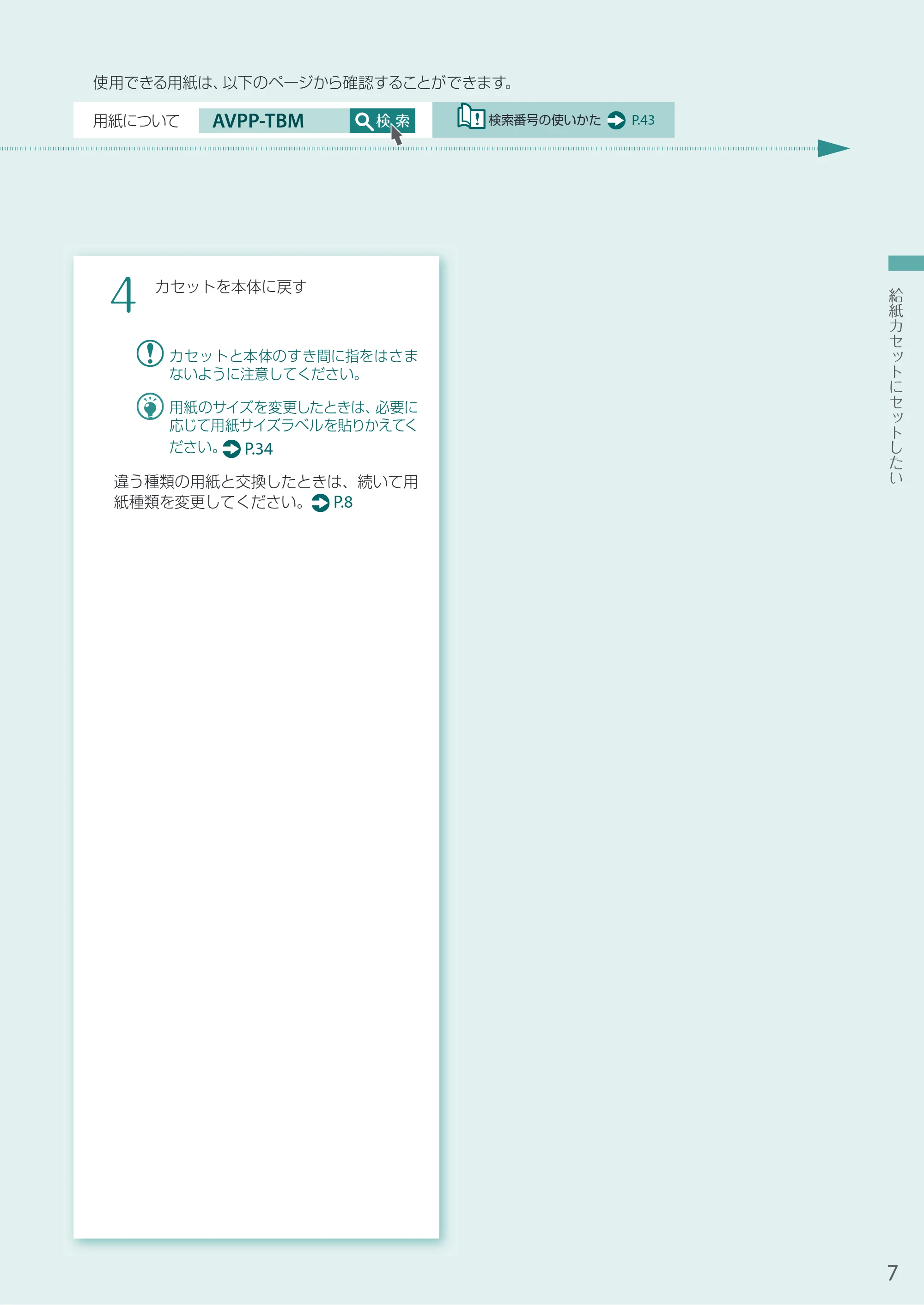This screenshot has width=924, height=1305.
Task: Open the P.34 page reference
Action: coord(258,449)
